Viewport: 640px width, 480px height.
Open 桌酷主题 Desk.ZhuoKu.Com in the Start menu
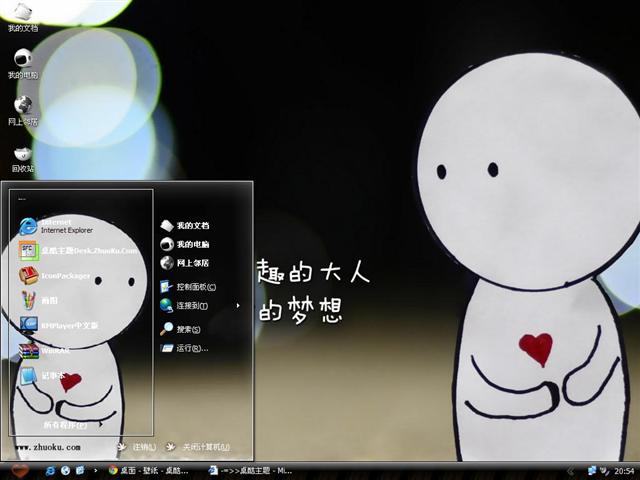[78, 251]
